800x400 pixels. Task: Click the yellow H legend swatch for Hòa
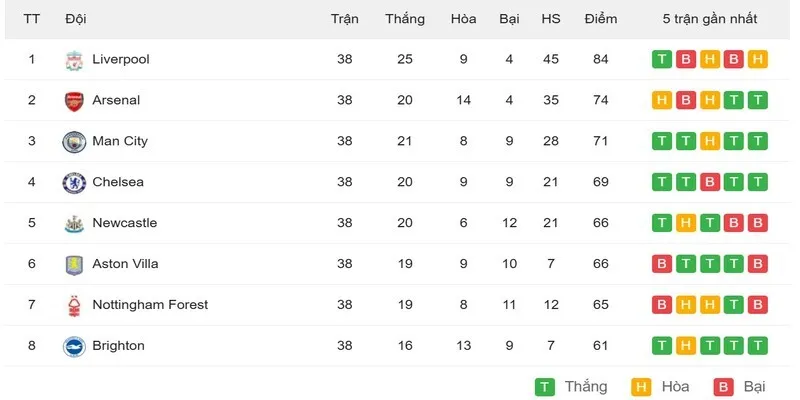point(641,387)
